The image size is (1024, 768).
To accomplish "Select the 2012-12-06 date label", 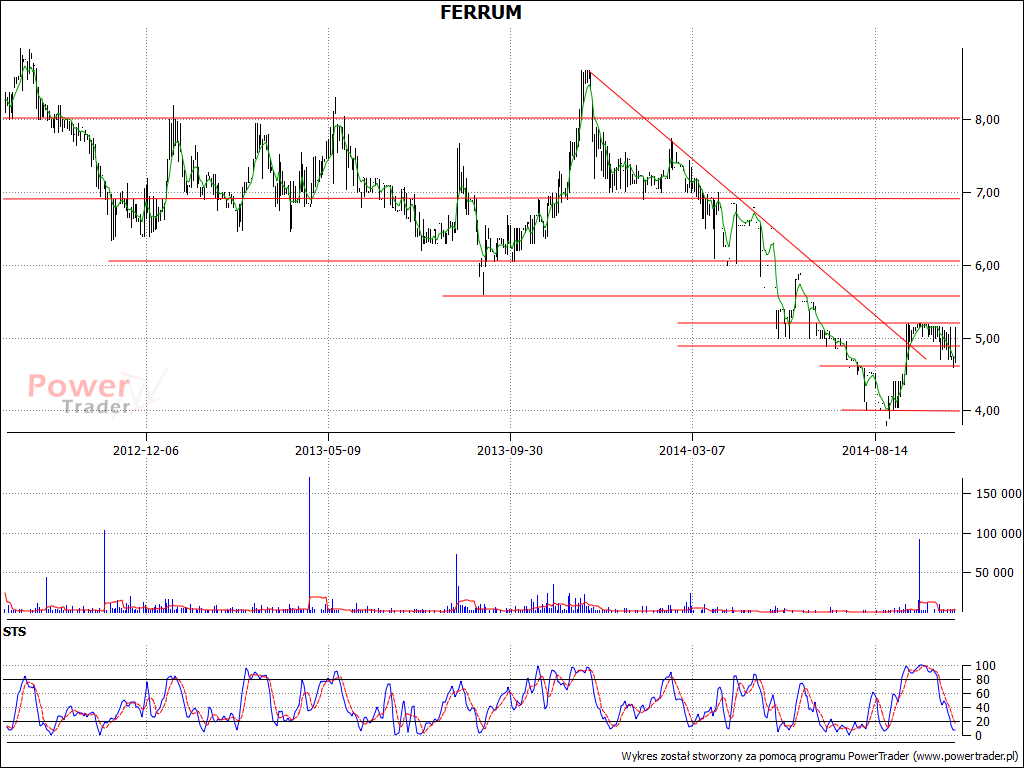I will coord(146,451).
